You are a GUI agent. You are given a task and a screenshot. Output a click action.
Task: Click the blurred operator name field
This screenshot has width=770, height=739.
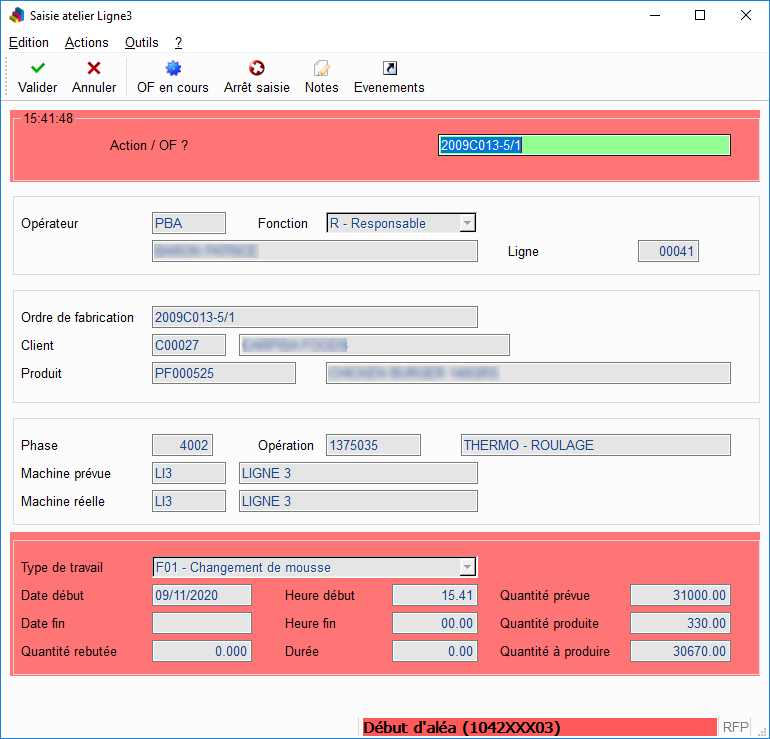click(314, 251)
